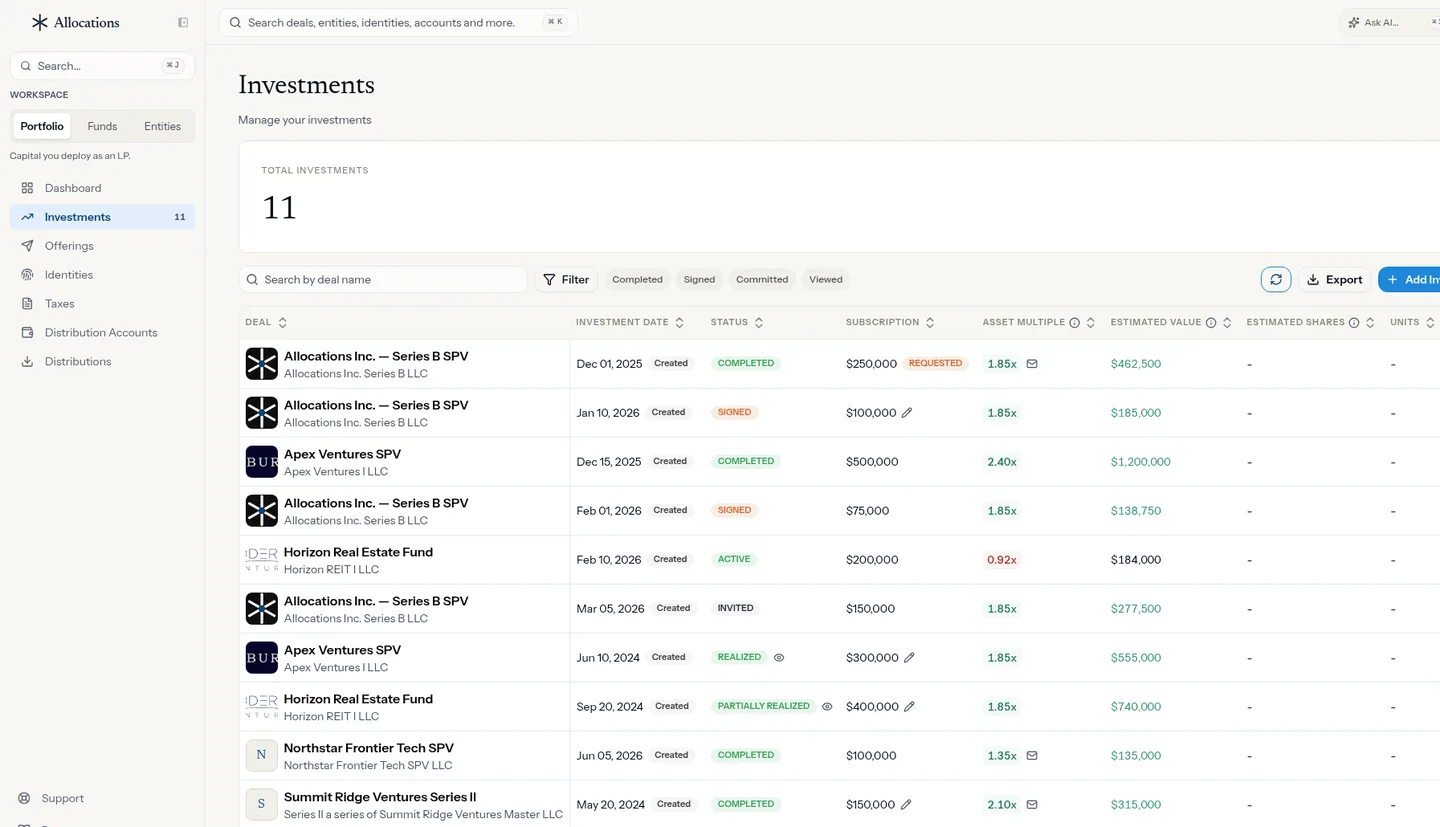
Task: Open the Horizon Real Estate Fund Feb 10 deal
Action: [358, 552]
